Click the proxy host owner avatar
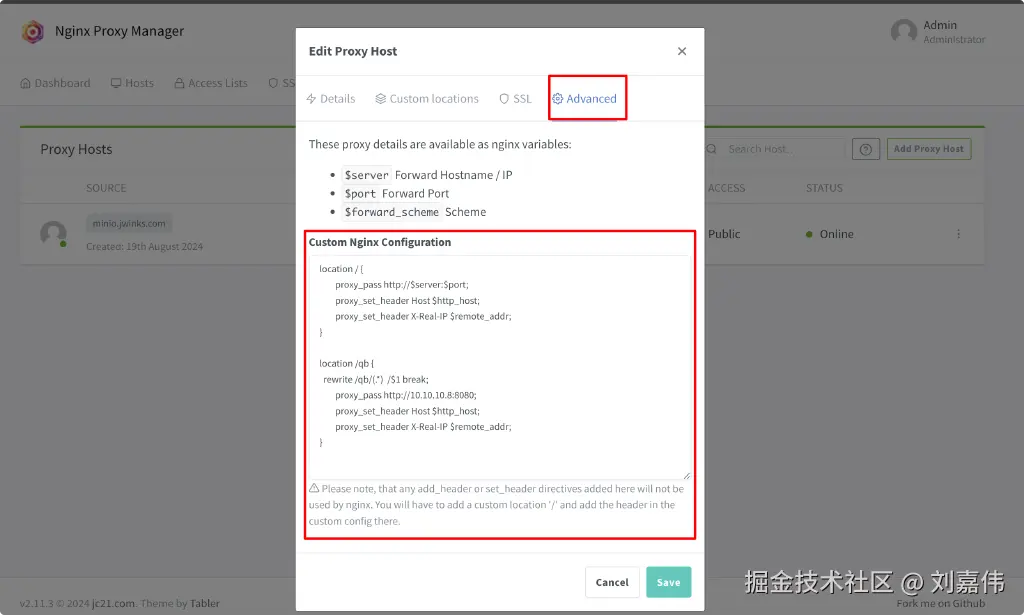This screenshot has width=1024, height=615. tap(53, 234)
